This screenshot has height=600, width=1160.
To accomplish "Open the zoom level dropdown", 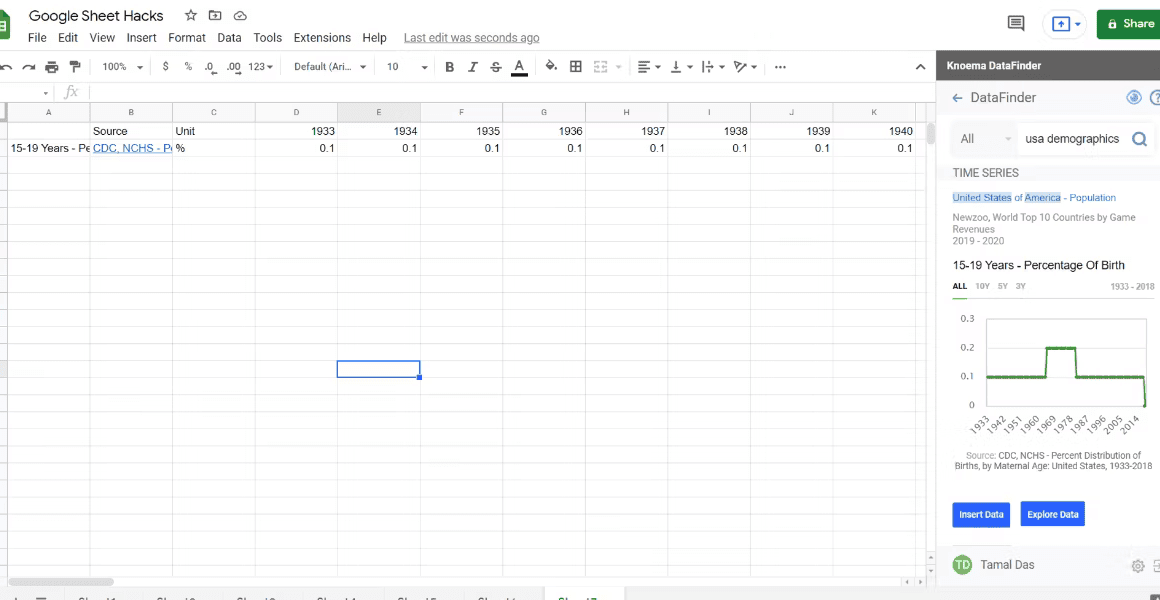I will click(122, 67).
